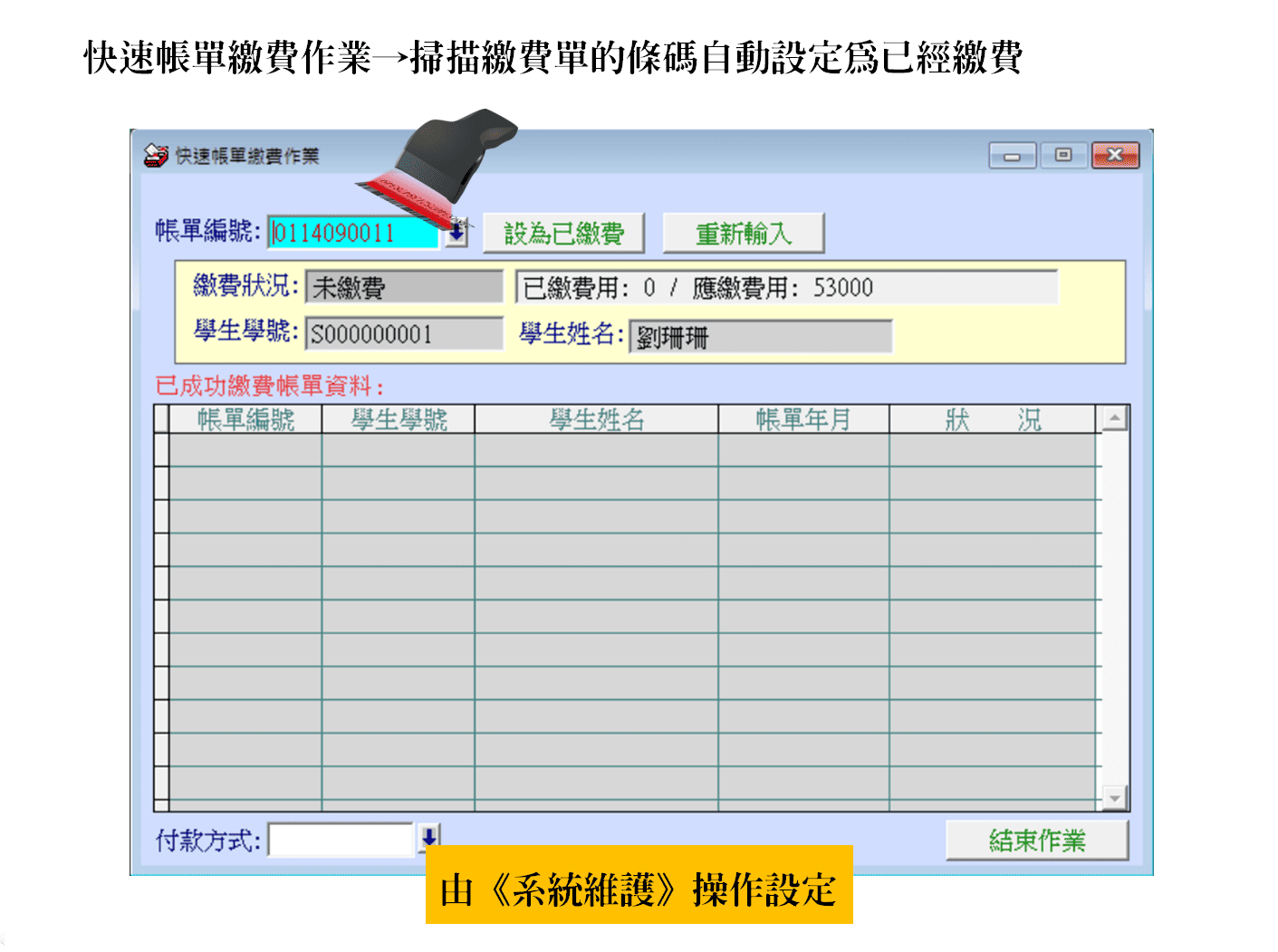1278x952 pixels.
Task: Click the 狀況 column header
Action: pyautogui.click(x=993, y=419)
